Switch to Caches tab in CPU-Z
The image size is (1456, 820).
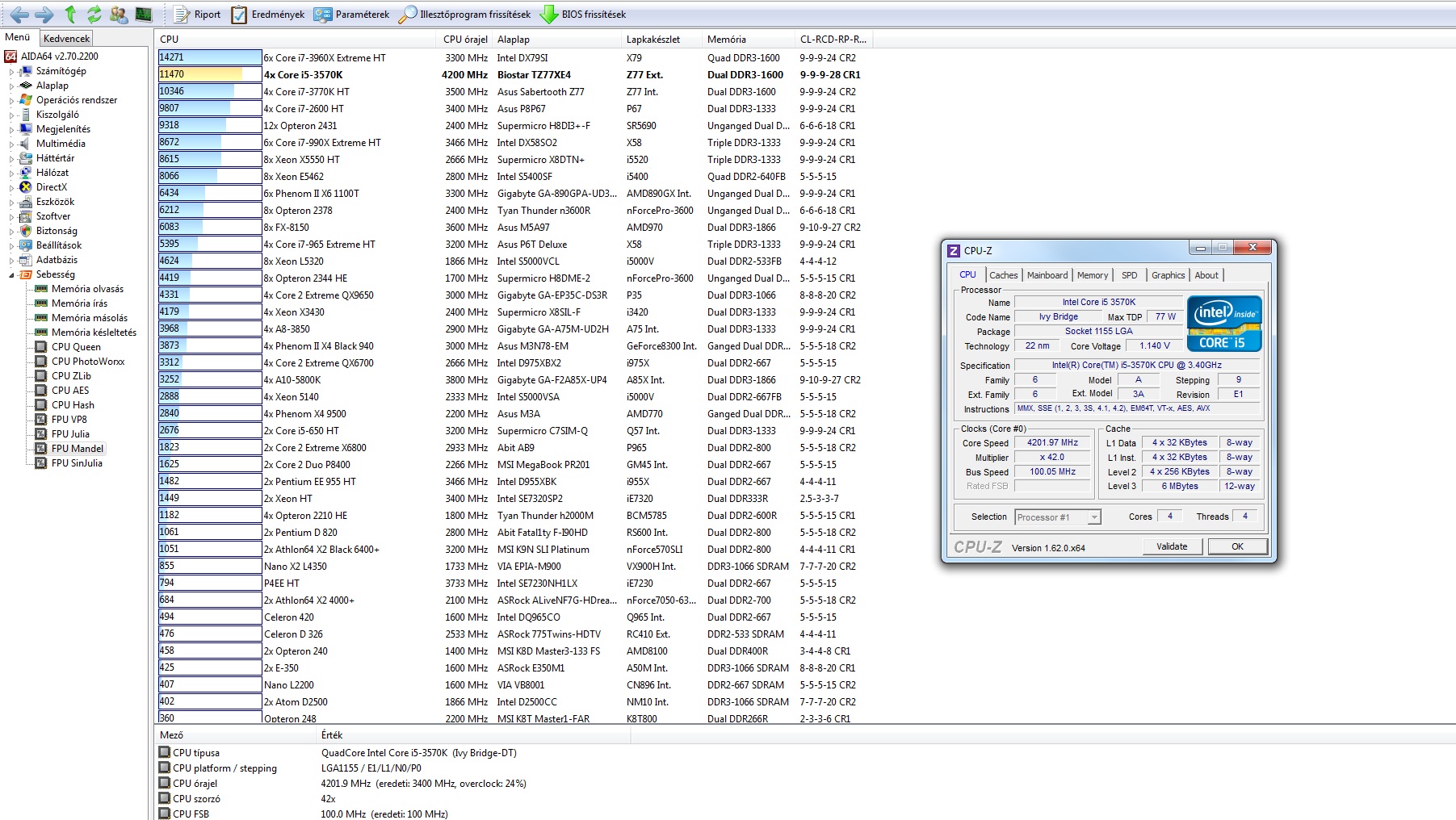click(x=1004, y=275)
